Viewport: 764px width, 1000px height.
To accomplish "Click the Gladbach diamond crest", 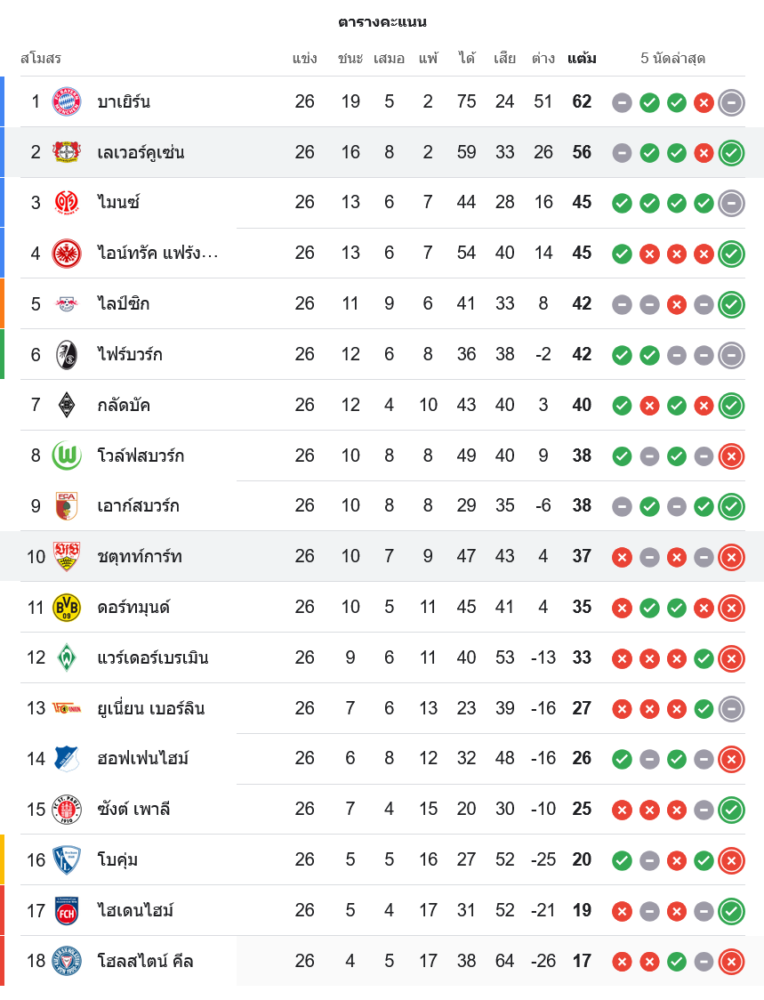I will pos(66,405).
